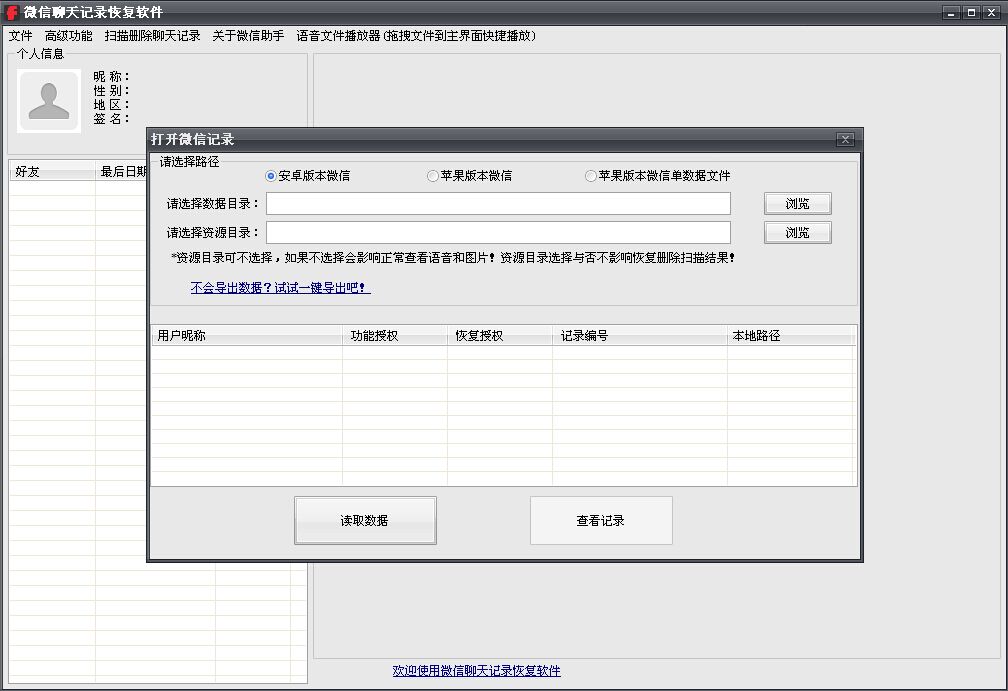Click 最后日期 column header in friends list
This screenshot has width=1008, height=691.
tap(122, 172)
